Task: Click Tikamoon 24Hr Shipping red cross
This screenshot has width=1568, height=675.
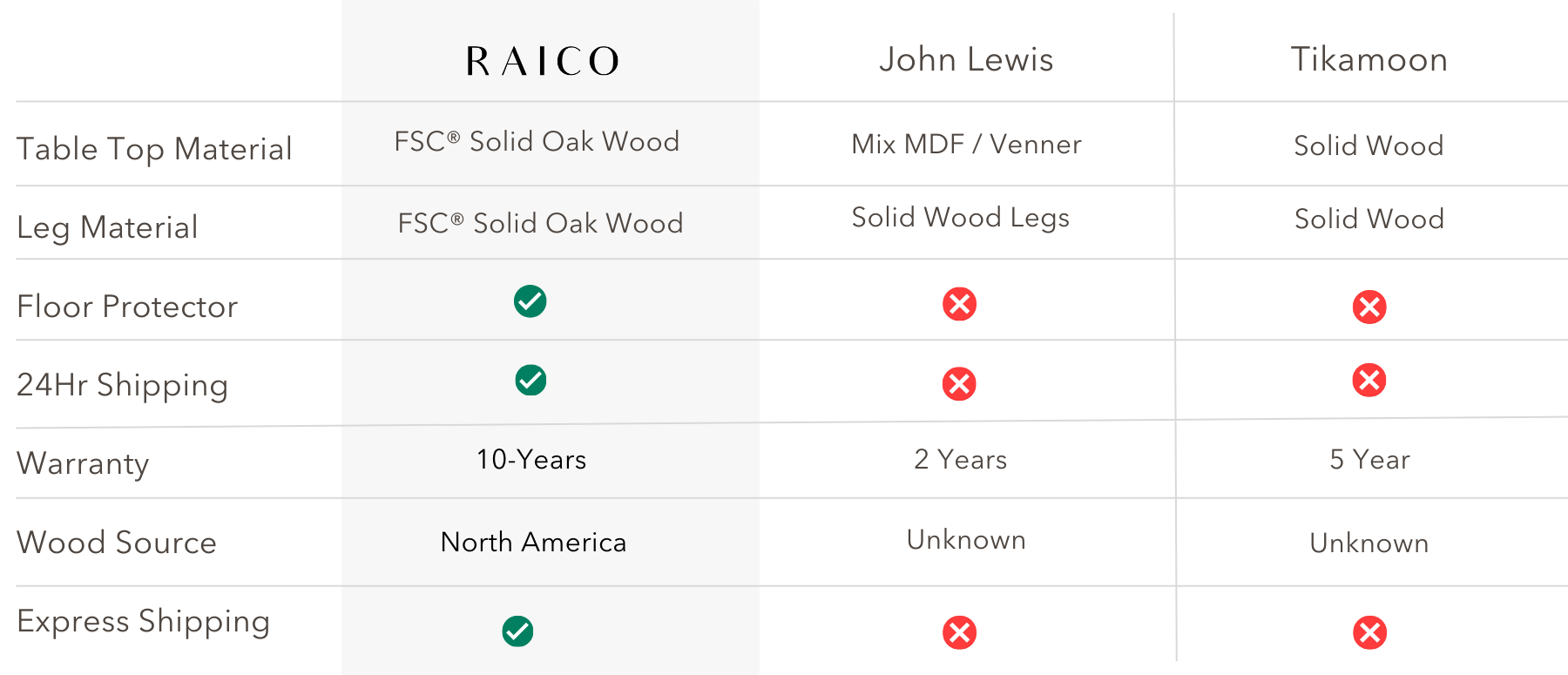Action: [x=1369, y=380]
